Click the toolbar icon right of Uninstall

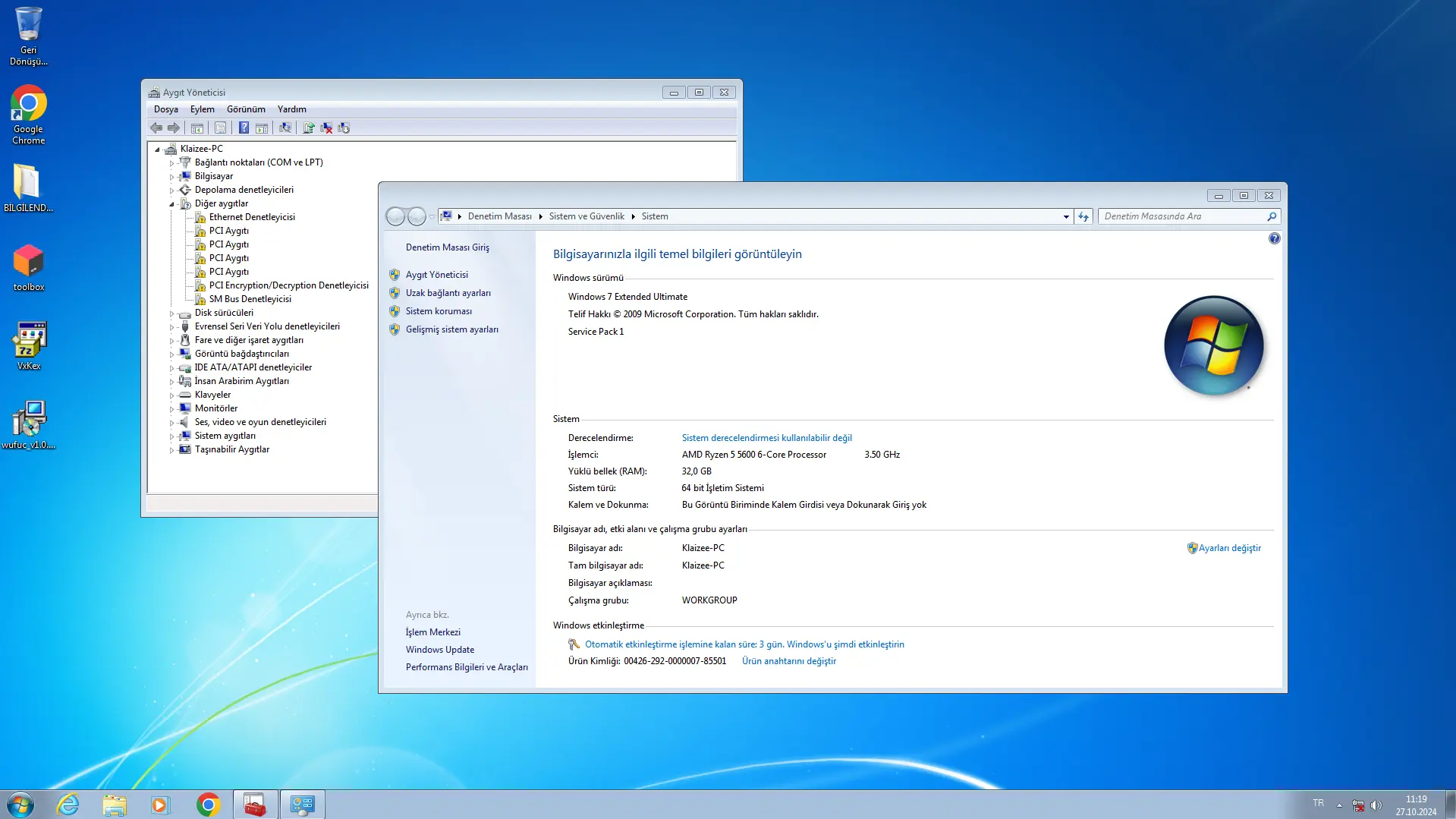point(344,128)
